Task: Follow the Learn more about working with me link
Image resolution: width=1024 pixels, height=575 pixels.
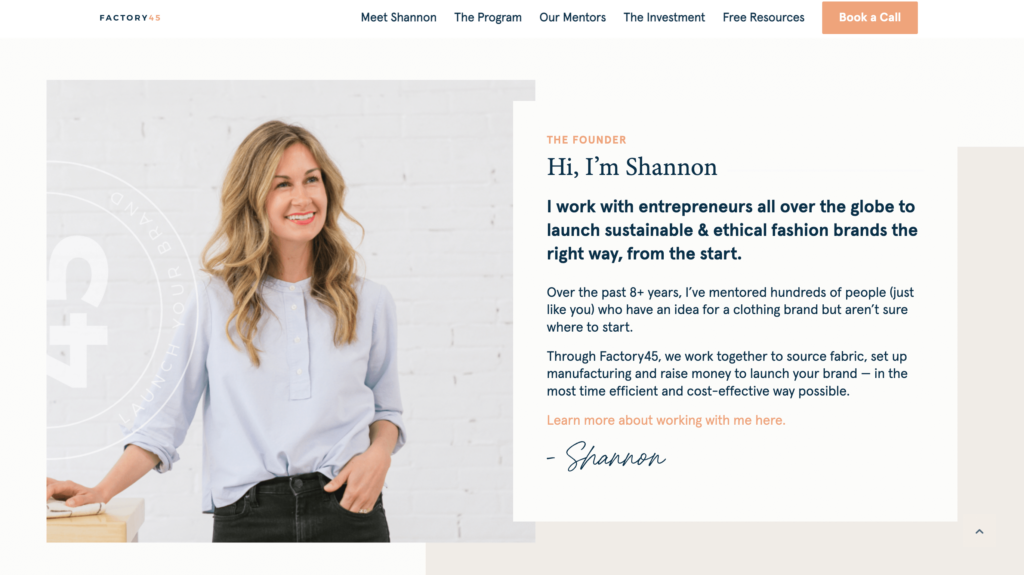Action: tap(665, 420)
